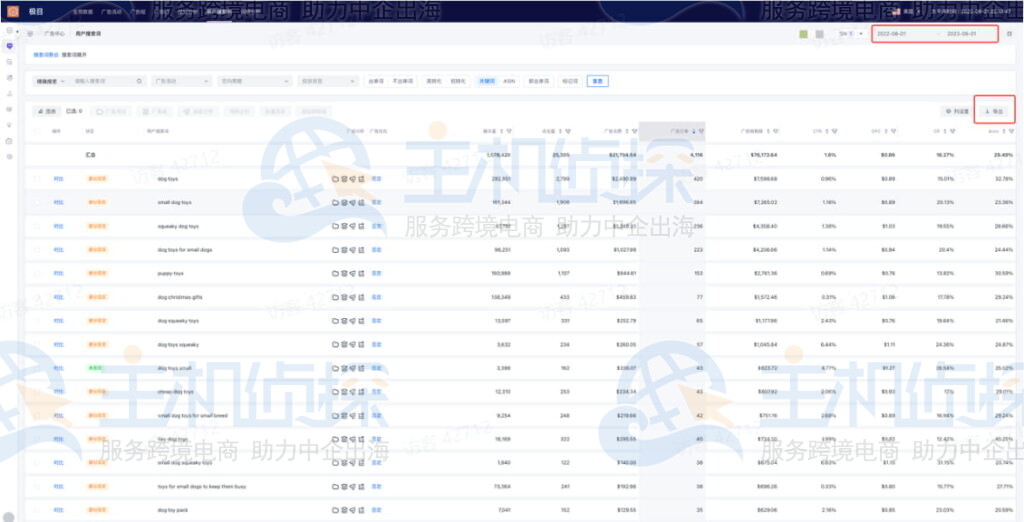Tick the checkbox for the dog christmas gifts row

point(37,297)
